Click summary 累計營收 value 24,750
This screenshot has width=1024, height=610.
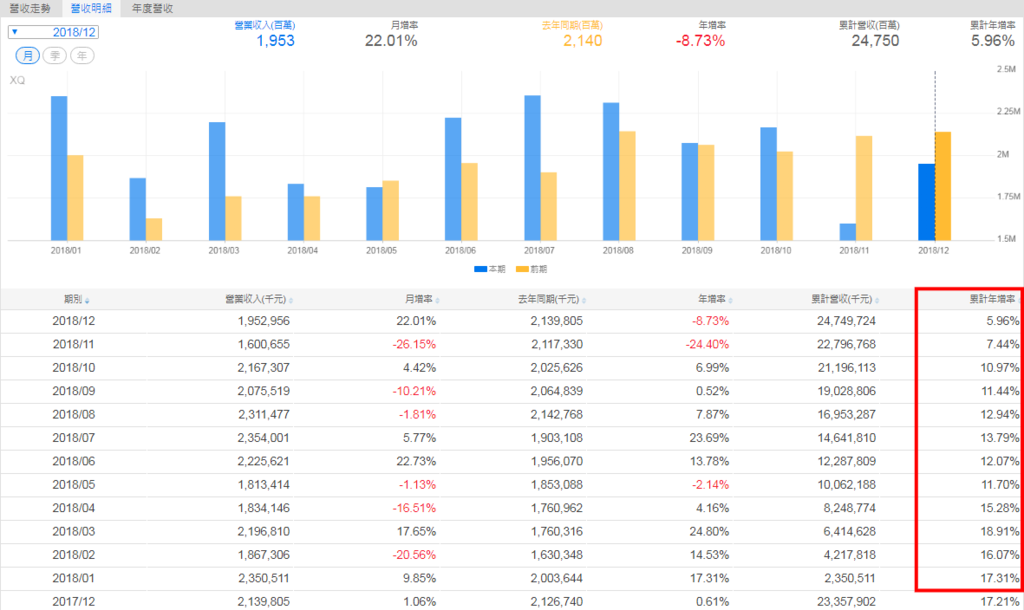pyautogui.click(x=875, y=40)
